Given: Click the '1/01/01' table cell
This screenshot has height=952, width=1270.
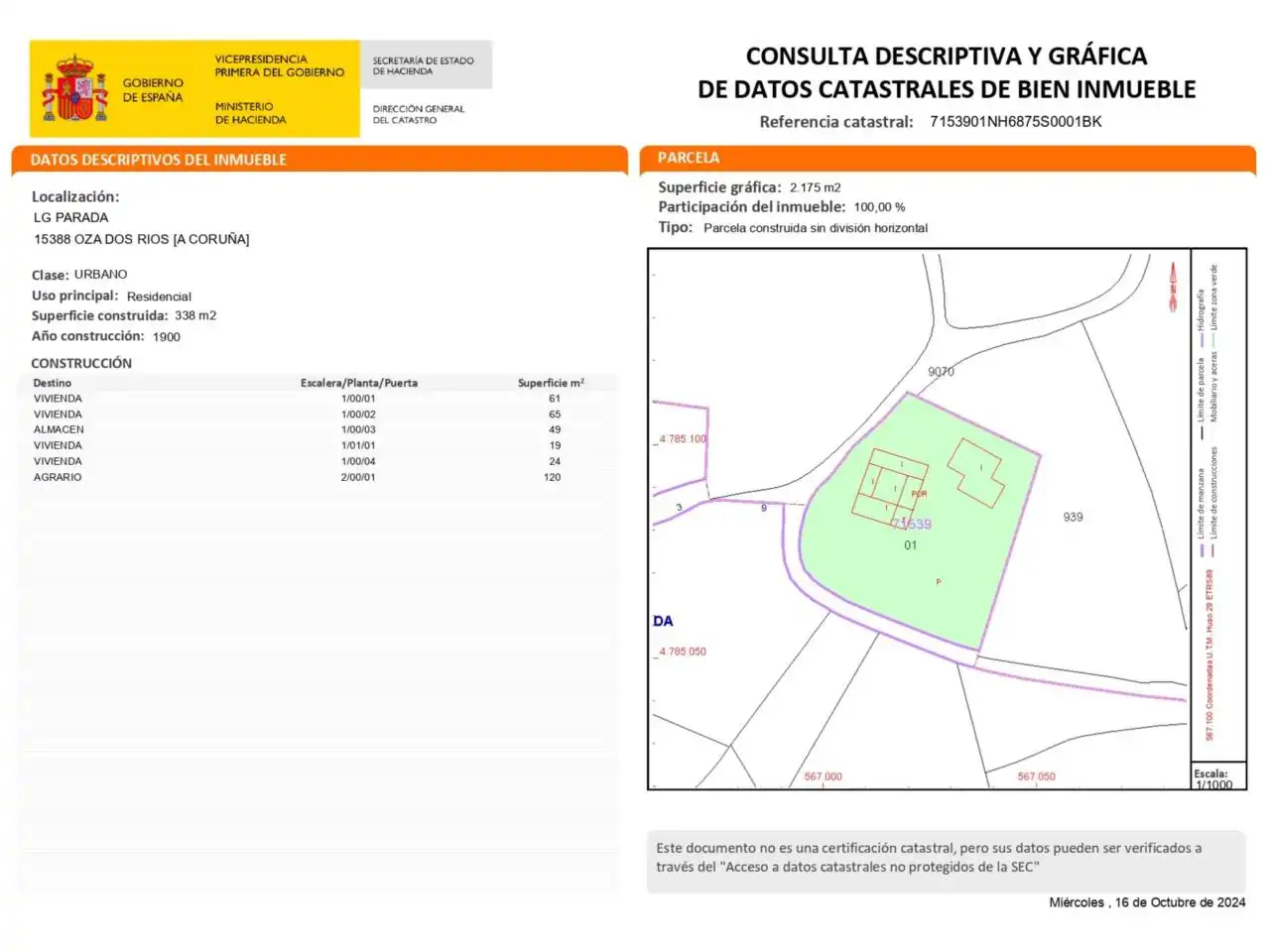Looking at the screenshot, I should click(x=358, y=445).
